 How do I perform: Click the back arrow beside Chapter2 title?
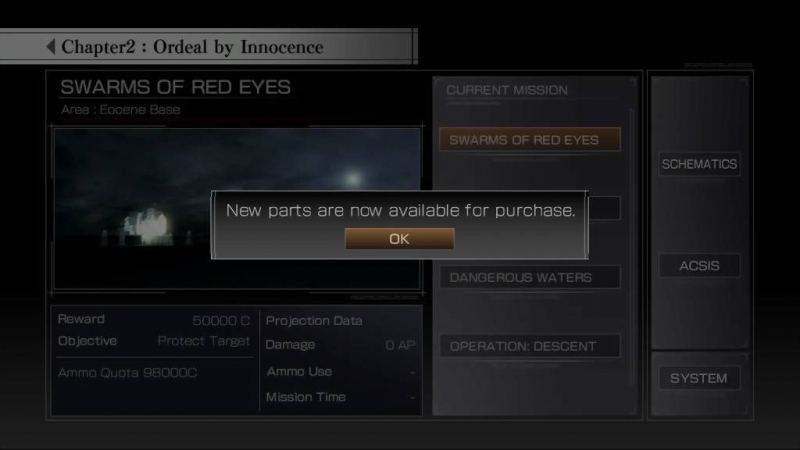click(x=51, y=46)
